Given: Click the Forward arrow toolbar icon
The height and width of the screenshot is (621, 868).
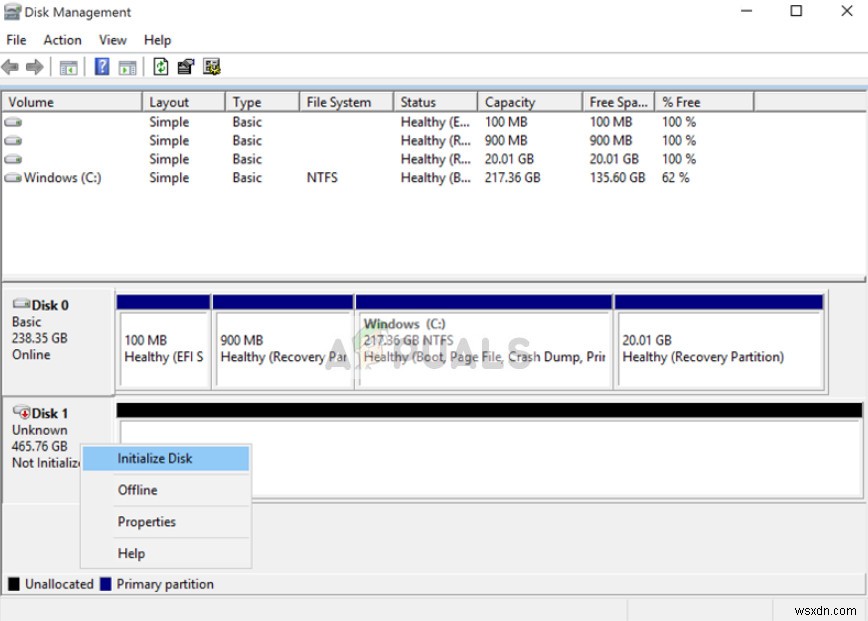Looking at the screenshot, I should coord(34,68).
